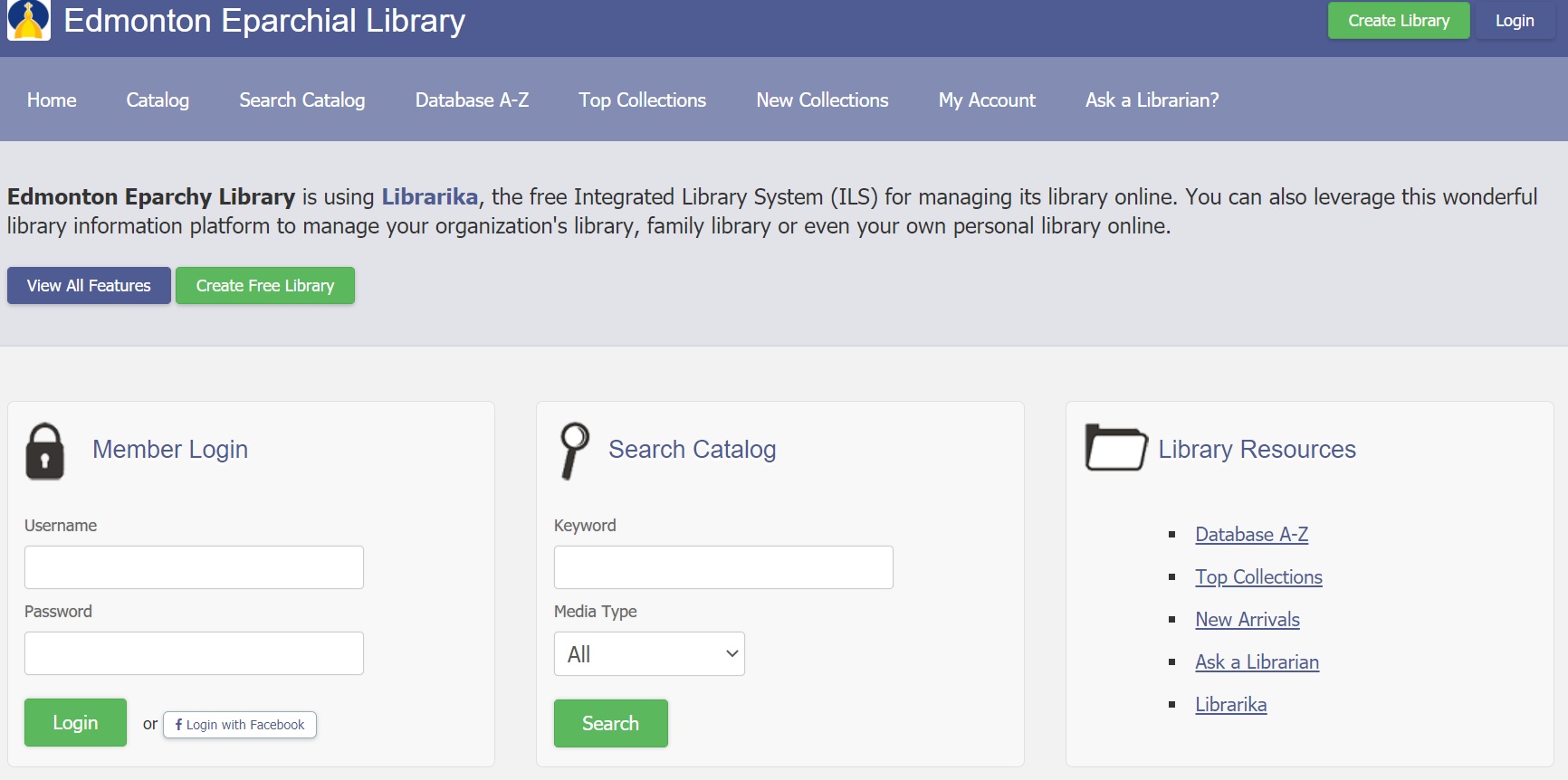This screenshot has width=1568, height=780.
Task: Open Top Collections in the navigation bar
Action: pyautogui.click(x=642, y=100)
